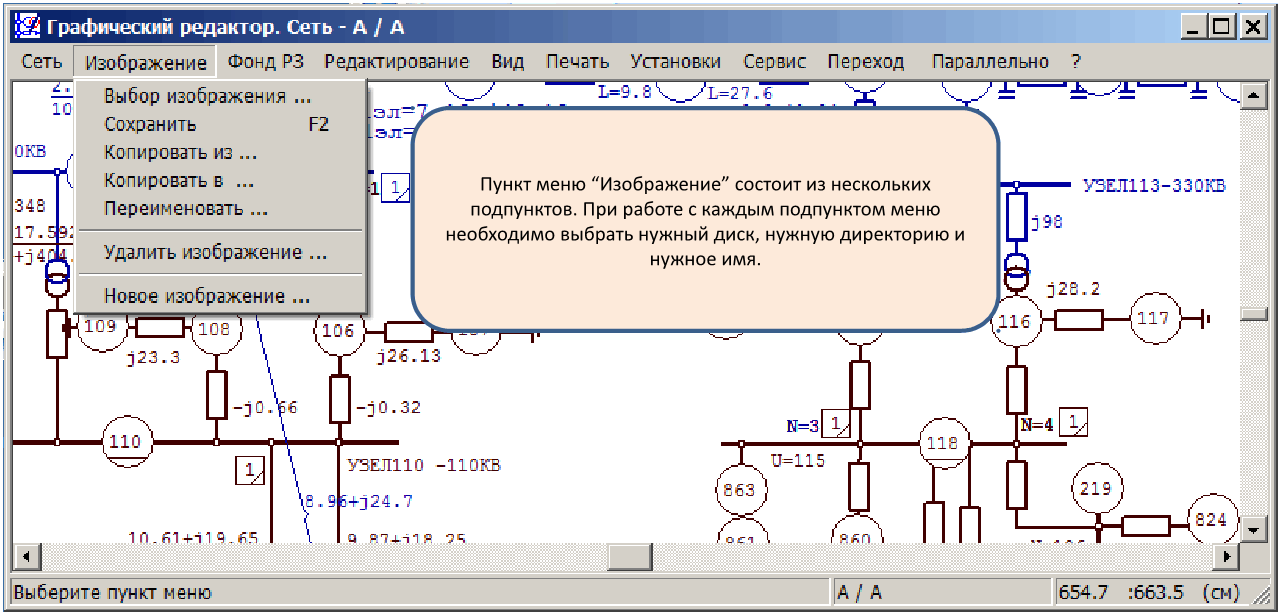The width and height of the screenshot is (1284, 613).
Task: Open the Сервис menu
Action: click(774, 62)
